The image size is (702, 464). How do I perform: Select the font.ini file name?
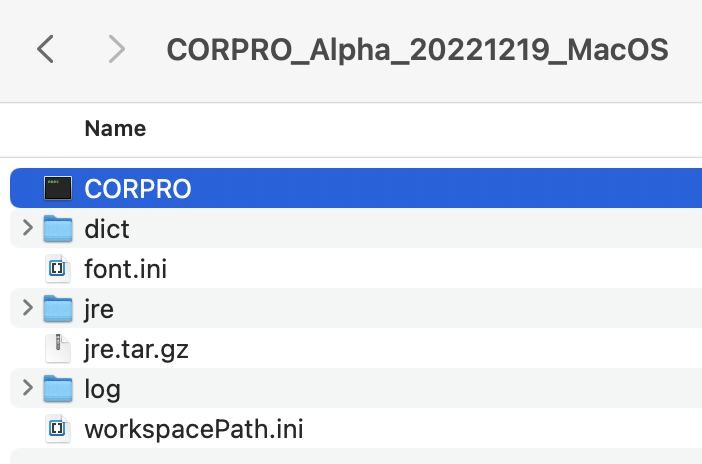pos(125,269)
